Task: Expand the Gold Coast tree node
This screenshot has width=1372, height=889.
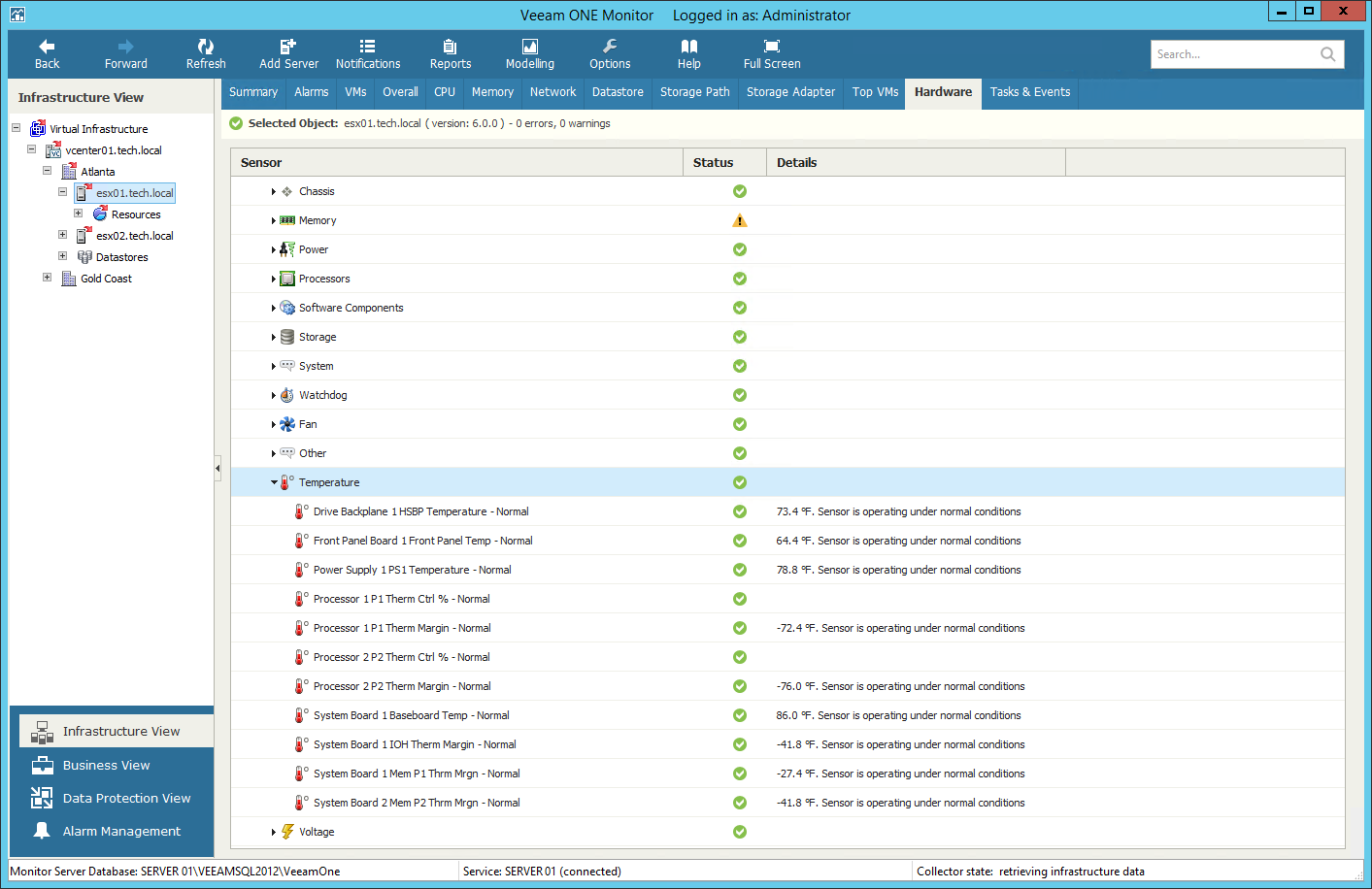Action: (x=47, y=278)
